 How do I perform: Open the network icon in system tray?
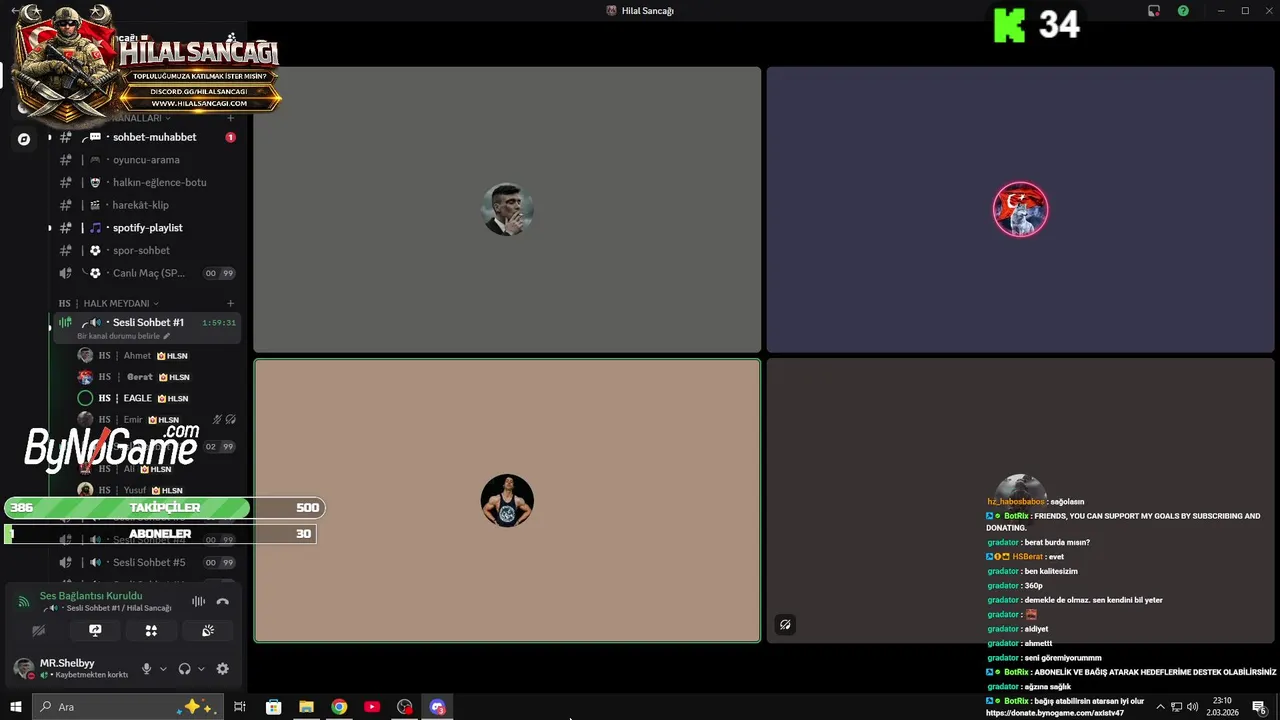pyautogui.click(x=1176, y=707)
